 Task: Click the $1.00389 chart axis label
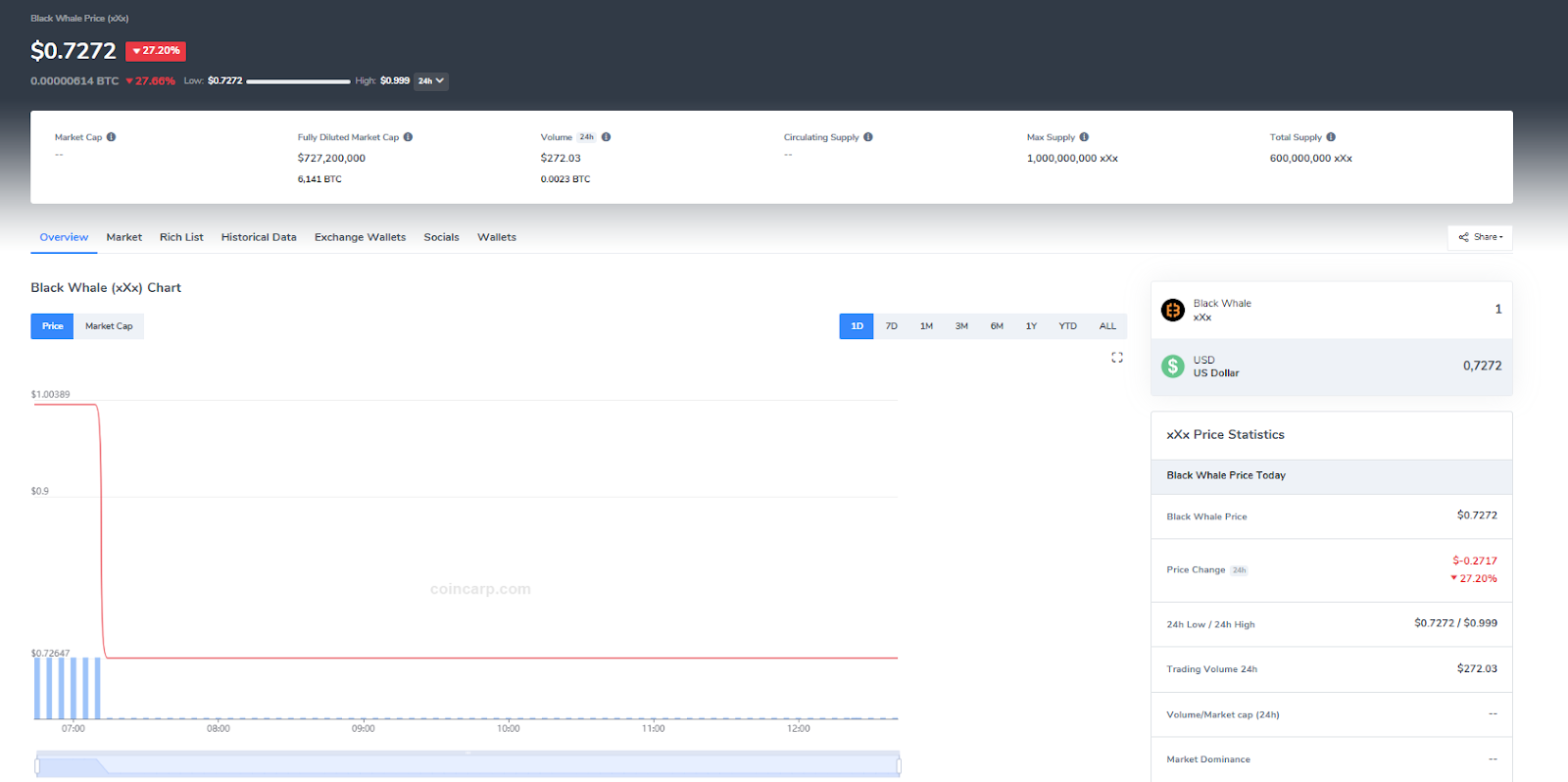click(x=50, y=394)
